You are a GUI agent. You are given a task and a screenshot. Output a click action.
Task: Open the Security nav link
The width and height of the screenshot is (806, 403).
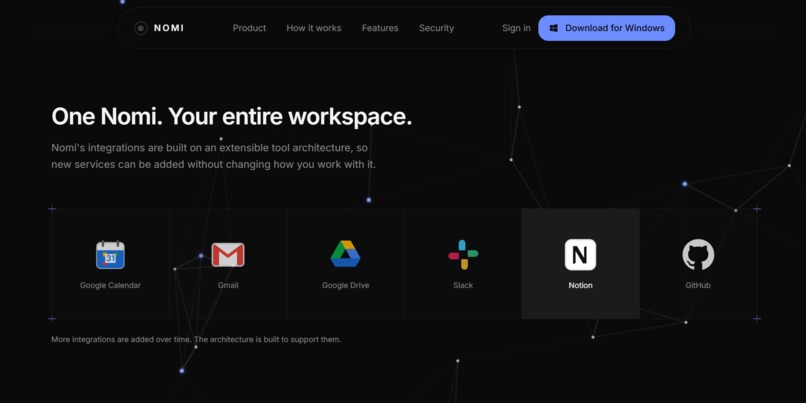coord(436,28)
